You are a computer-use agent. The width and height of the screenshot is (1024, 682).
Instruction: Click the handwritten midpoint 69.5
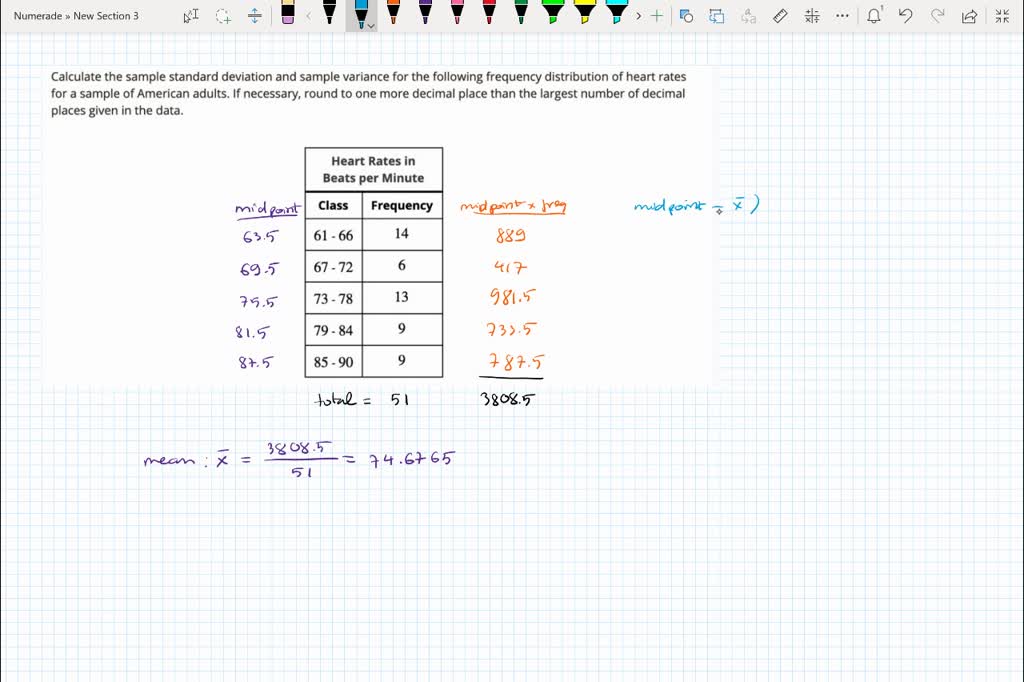pyautogui.click(x=259, y=268)
